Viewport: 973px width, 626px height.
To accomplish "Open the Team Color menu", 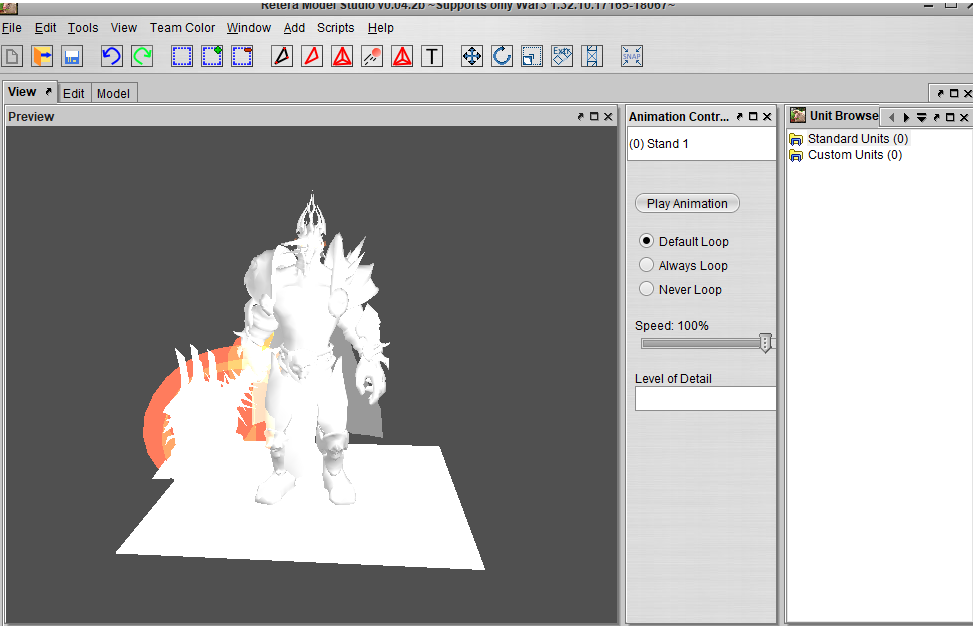I will coord(182,28).
